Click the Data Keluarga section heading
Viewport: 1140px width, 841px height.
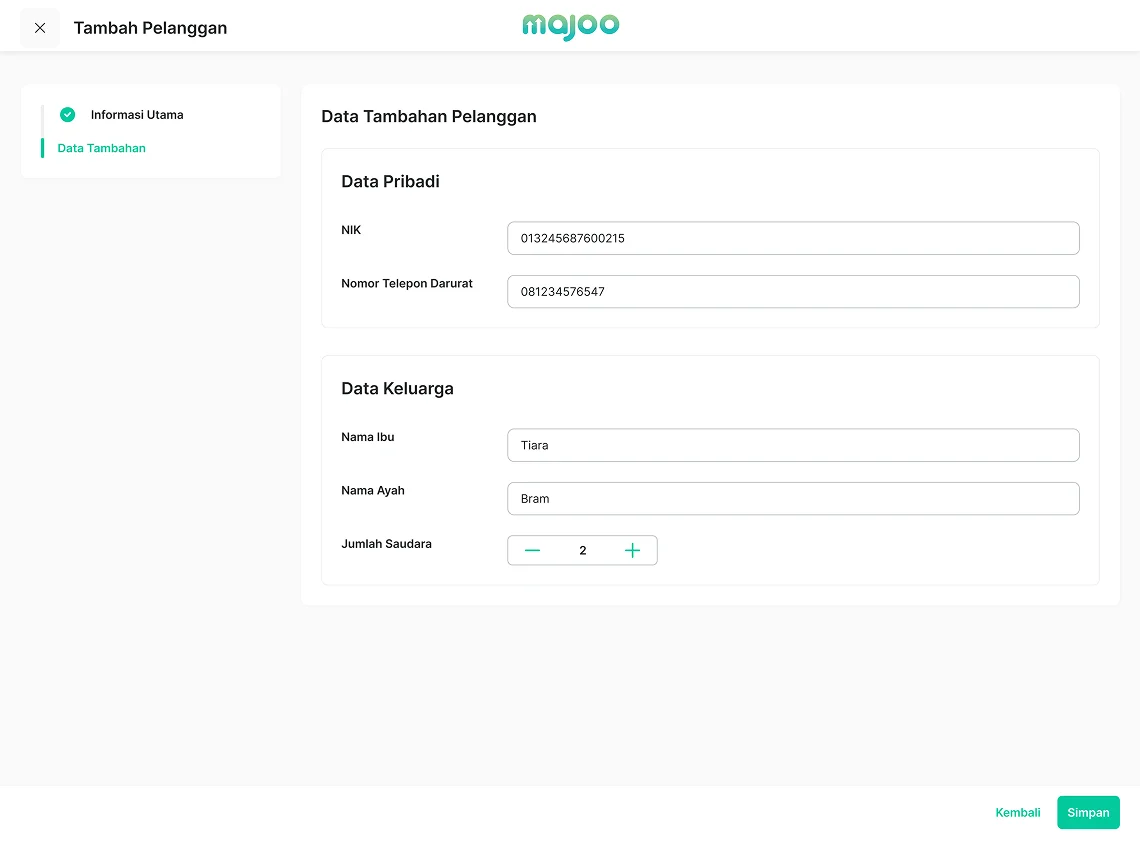tap(397, 389)
